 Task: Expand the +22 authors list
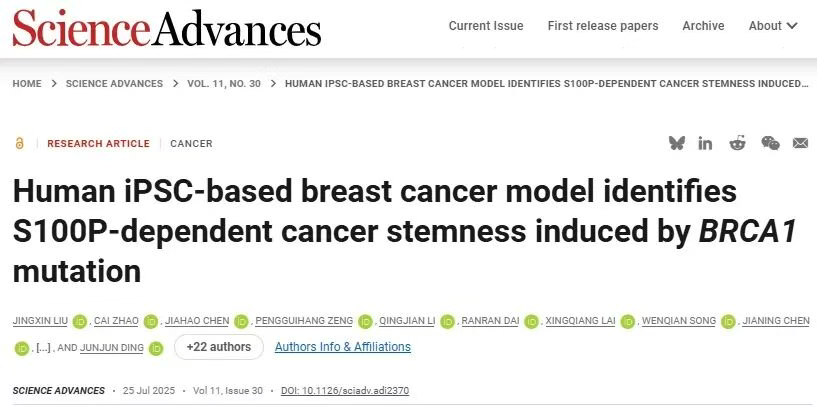tap(218, 347)
